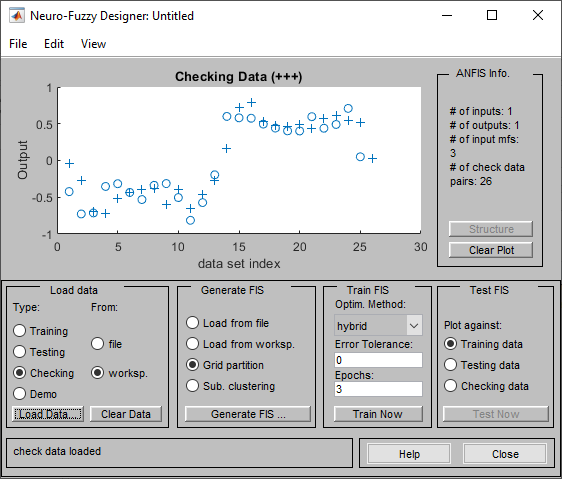Click the Epochs input field
The height and width of the screenshot is (479, 562).
pos(378,389)
